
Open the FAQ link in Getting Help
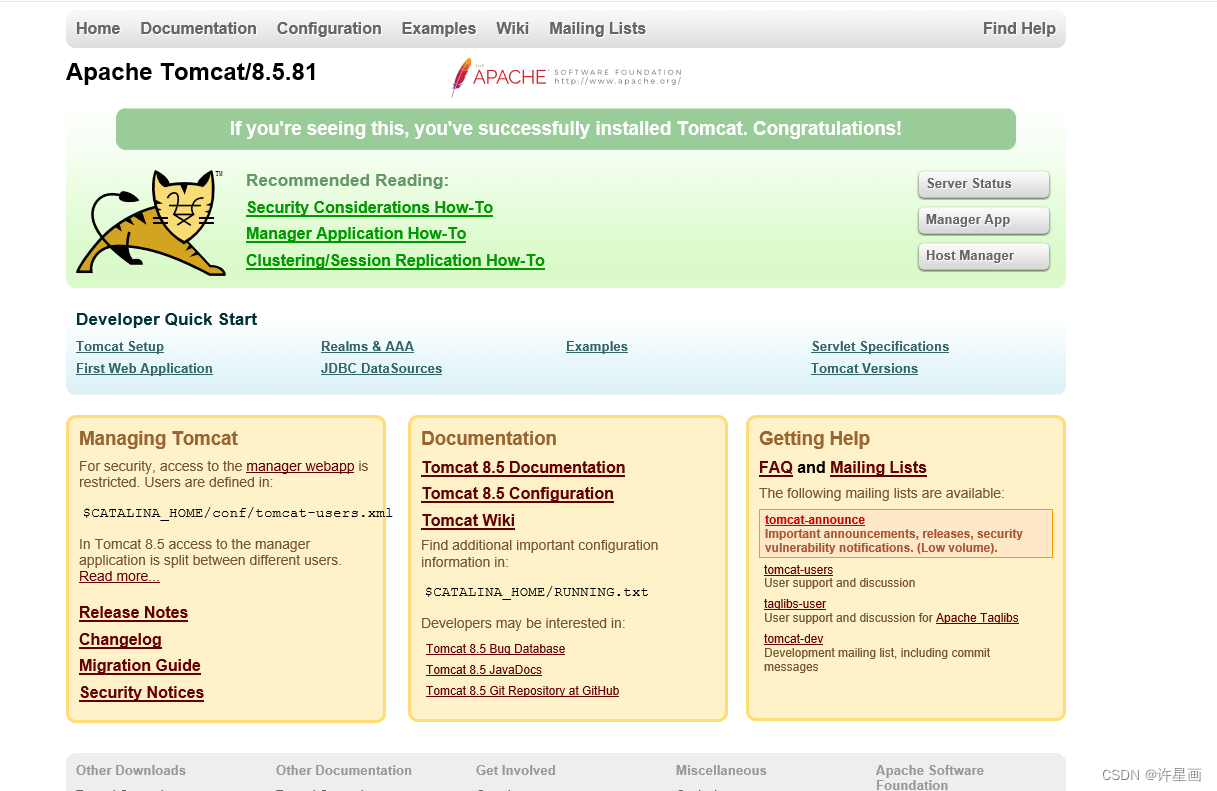(776, 468)
